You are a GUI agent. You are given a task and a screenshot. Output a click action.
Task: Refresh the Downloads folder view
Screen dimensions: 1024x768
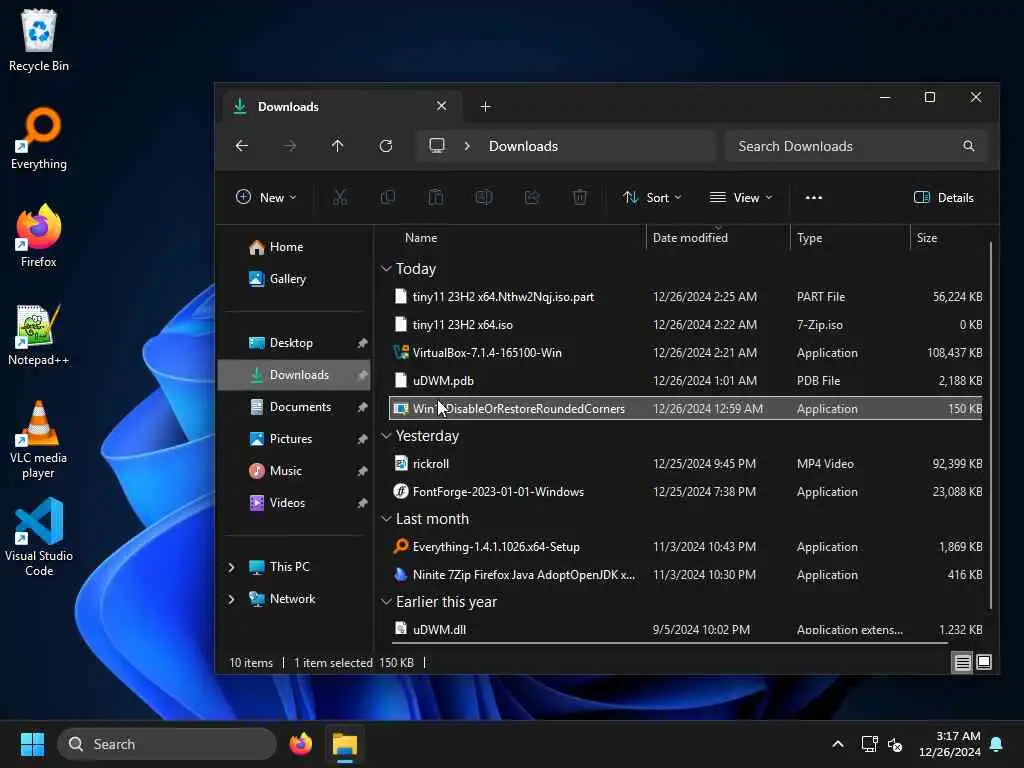tap(386, 146)
